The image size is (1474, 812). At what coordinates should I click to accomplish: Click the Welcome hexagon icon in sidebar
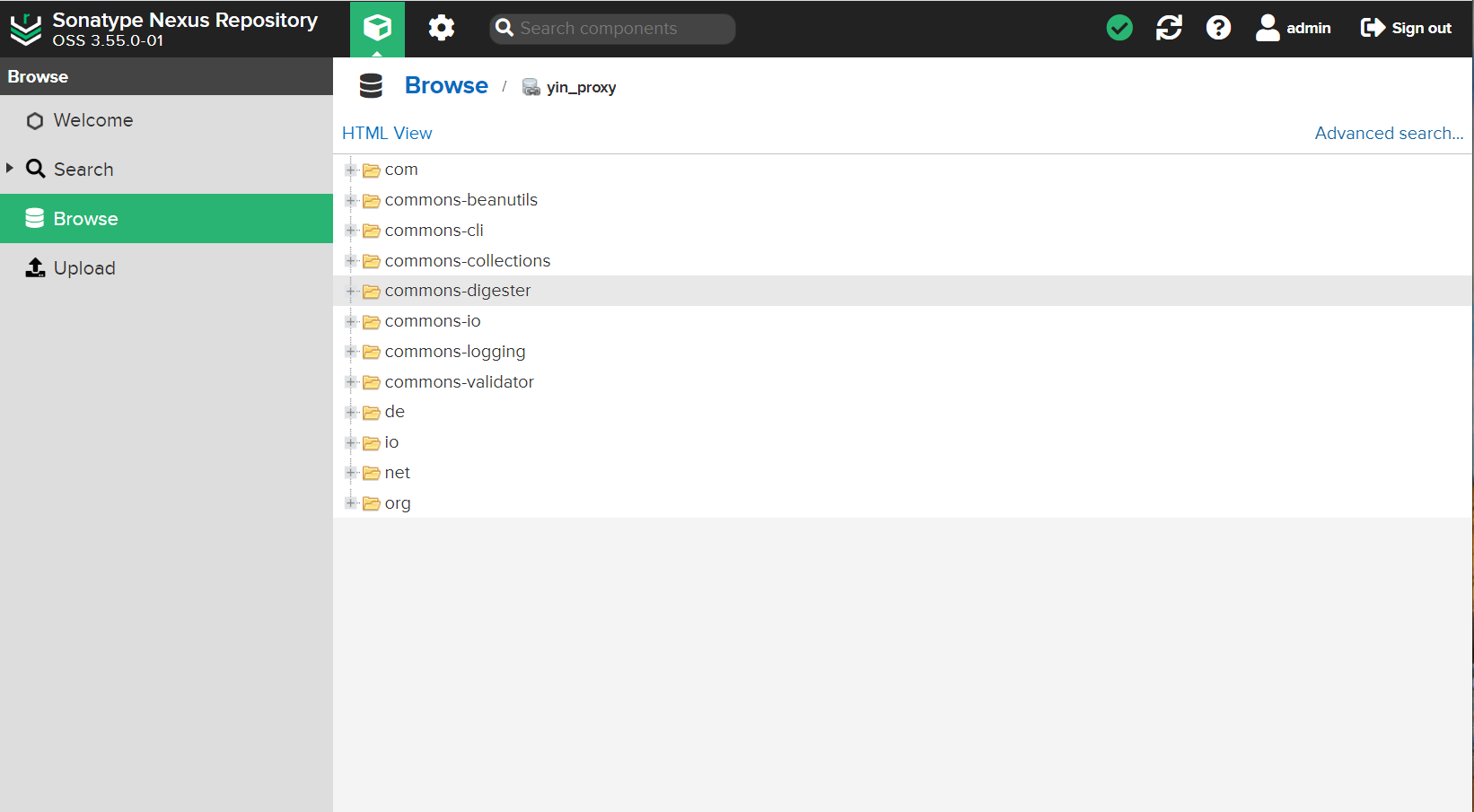(x=35, y=121)
